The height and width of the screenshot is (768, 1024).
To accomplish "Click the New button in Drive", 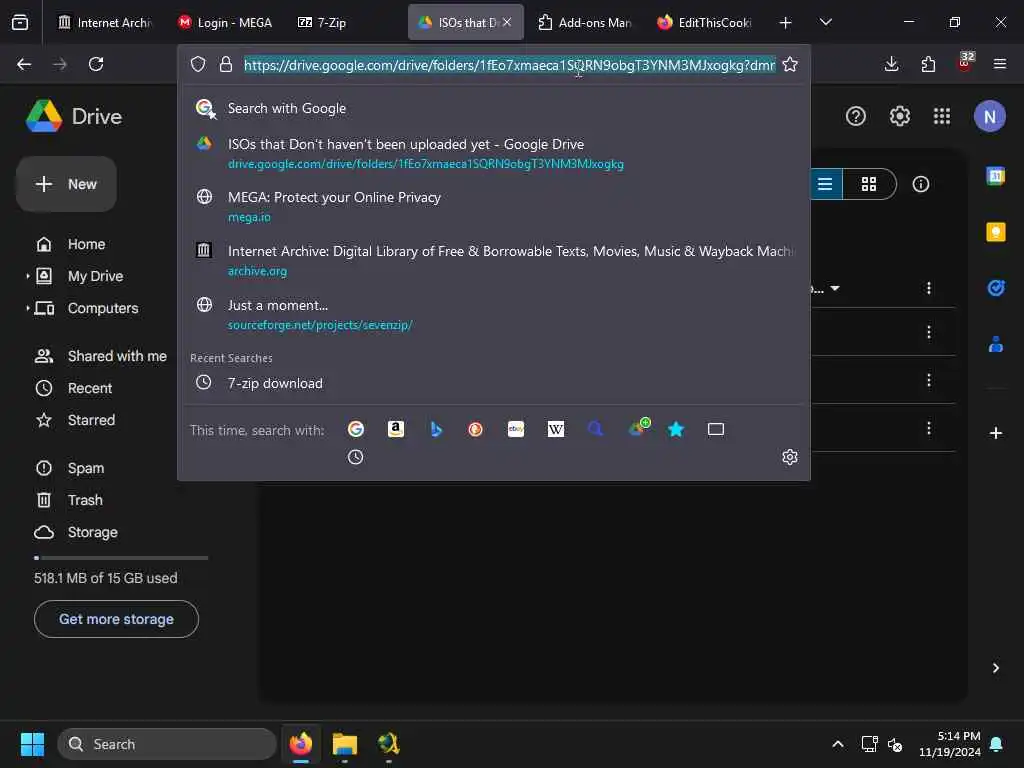I will [x=67, y=184].
